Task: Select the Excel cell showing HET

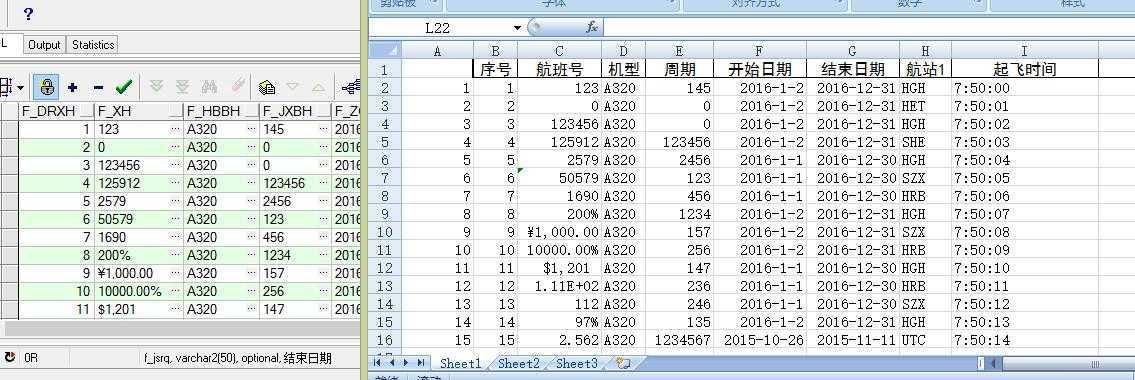Action: click(x=926, y=106)
